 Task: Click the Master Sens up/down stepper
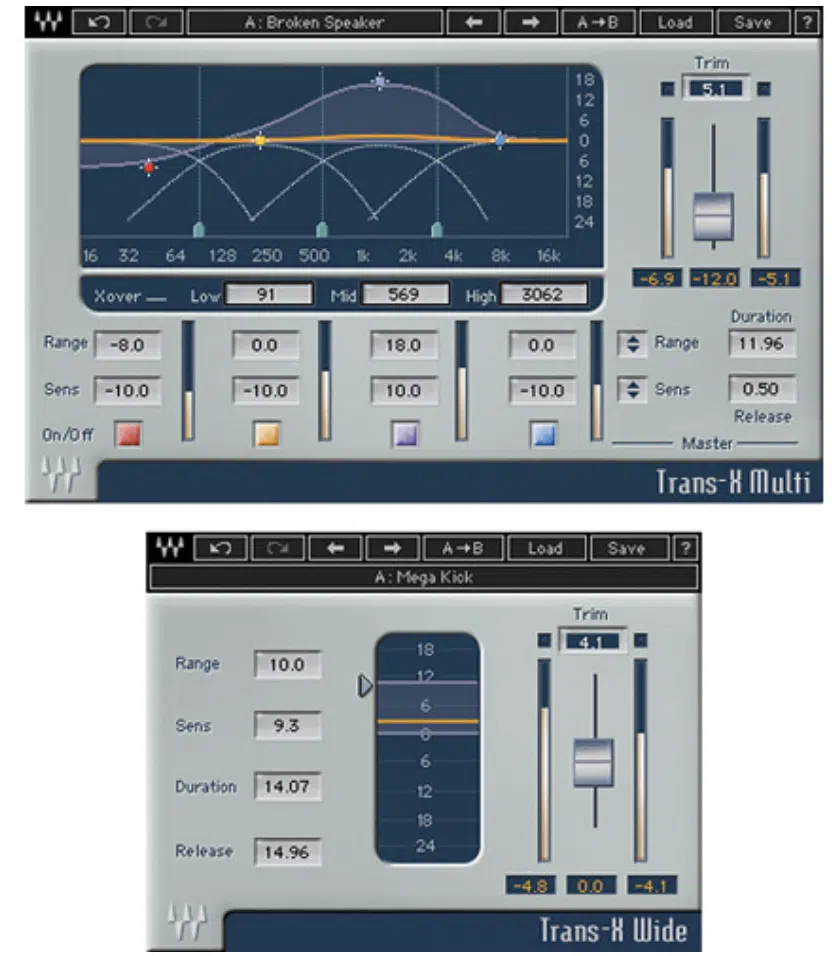[632, 389]
